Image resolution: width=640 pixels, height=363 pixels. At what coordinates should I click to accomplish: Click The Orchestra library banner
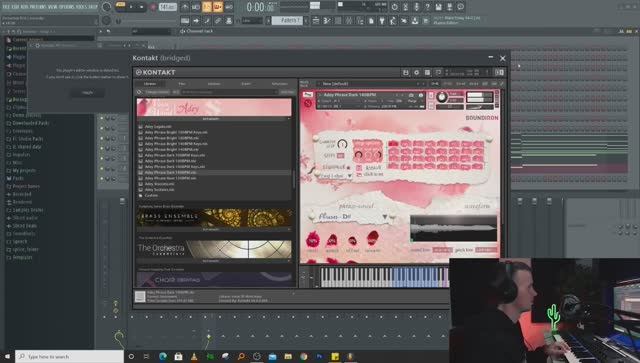coord(214,249)
